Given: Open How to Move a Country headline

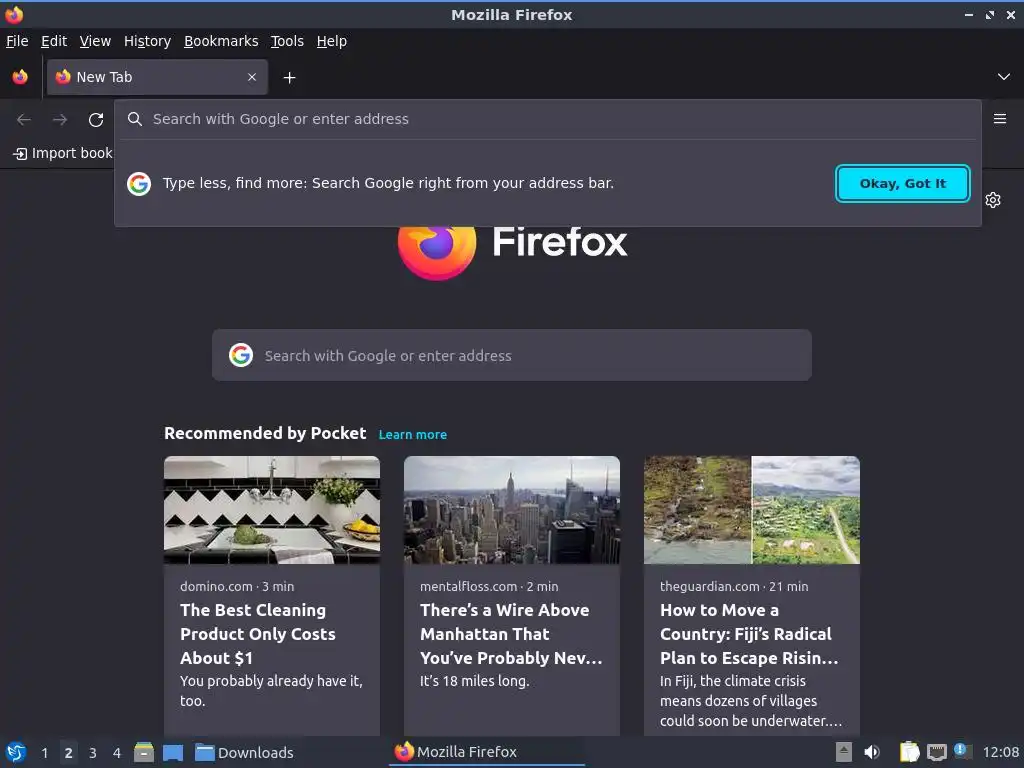Looking at the screenshot, I should (x=749, y=634).
